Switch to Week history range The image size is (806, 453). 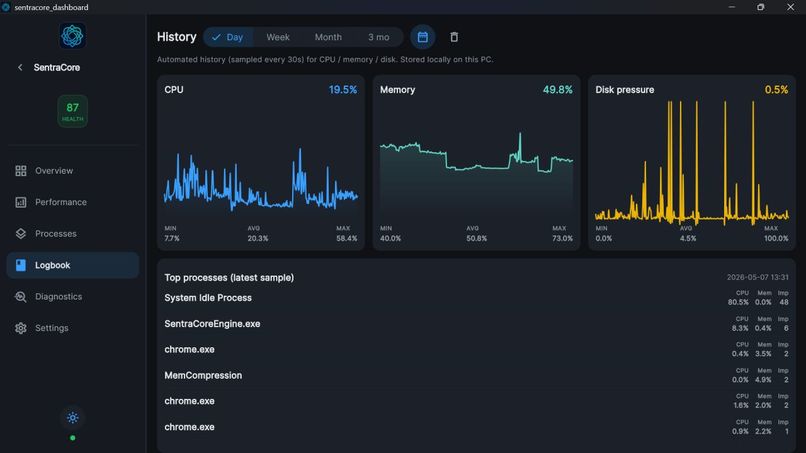278,37
